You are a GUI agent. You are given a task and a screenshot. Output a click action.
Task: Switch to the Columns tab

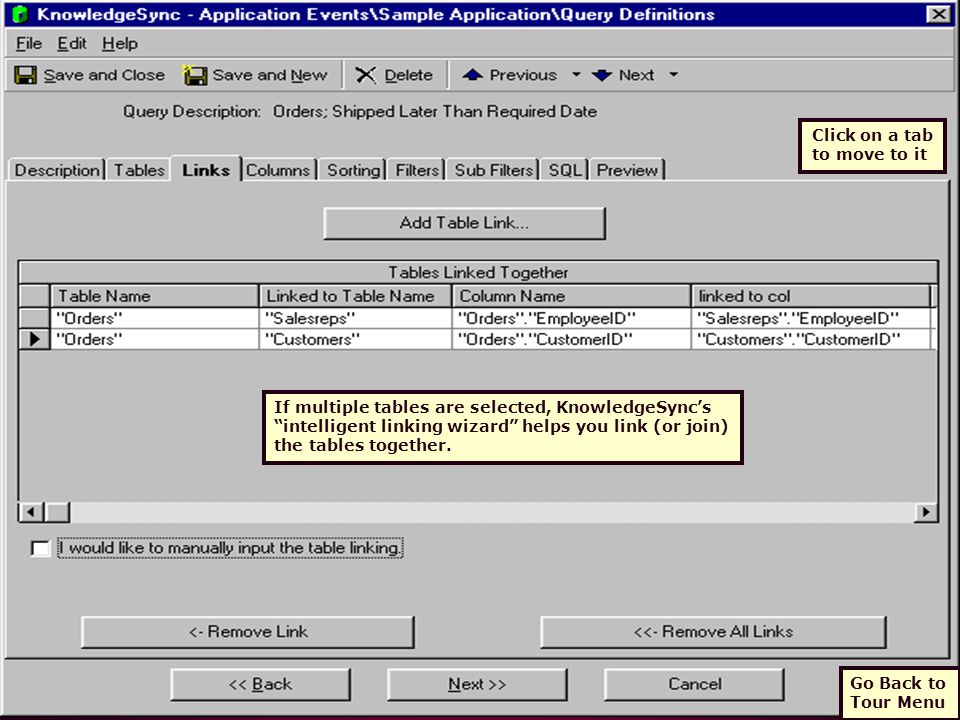(279, 170)
